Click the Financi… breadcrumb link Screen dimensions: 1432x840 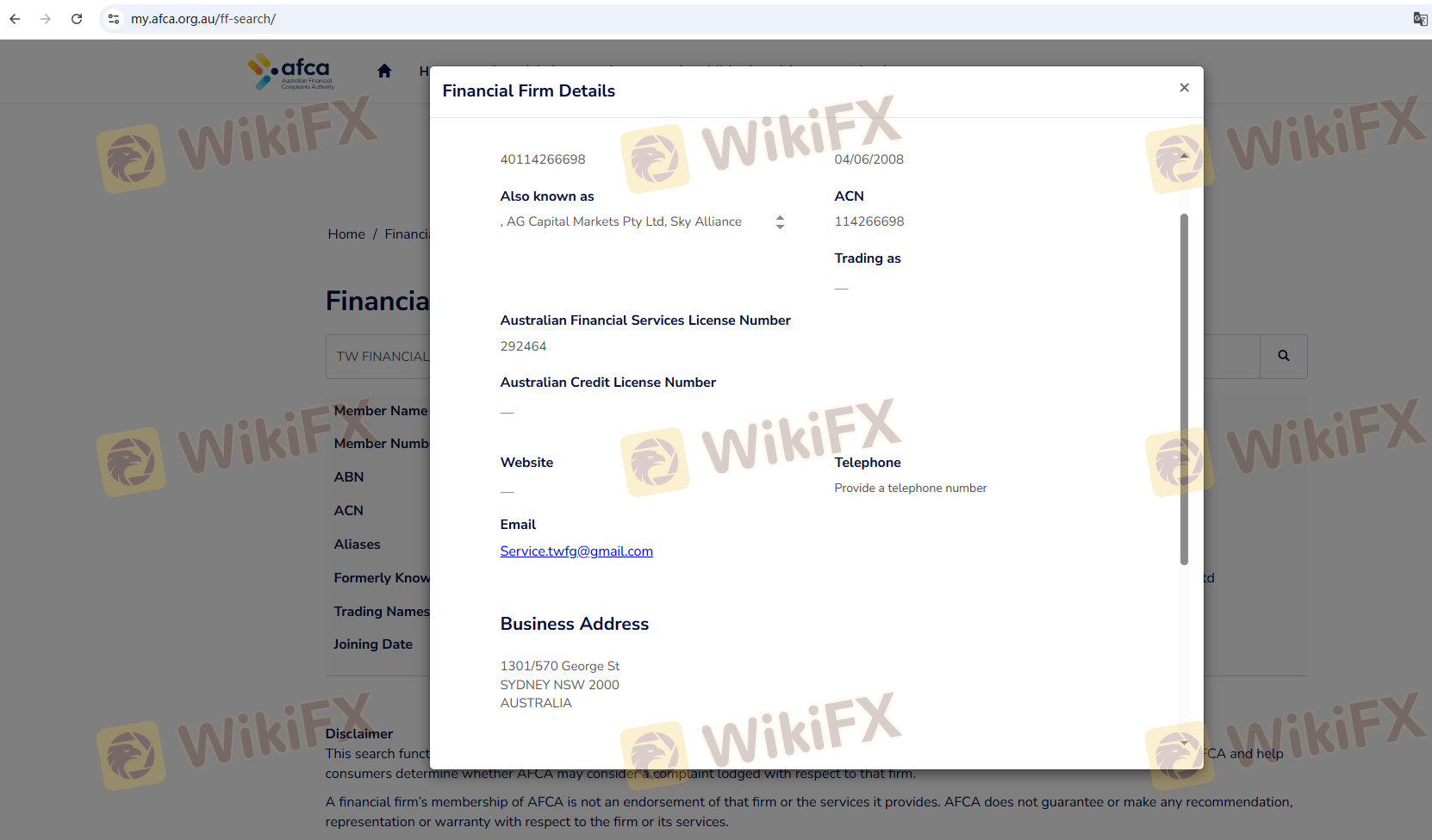coord(407,234)
